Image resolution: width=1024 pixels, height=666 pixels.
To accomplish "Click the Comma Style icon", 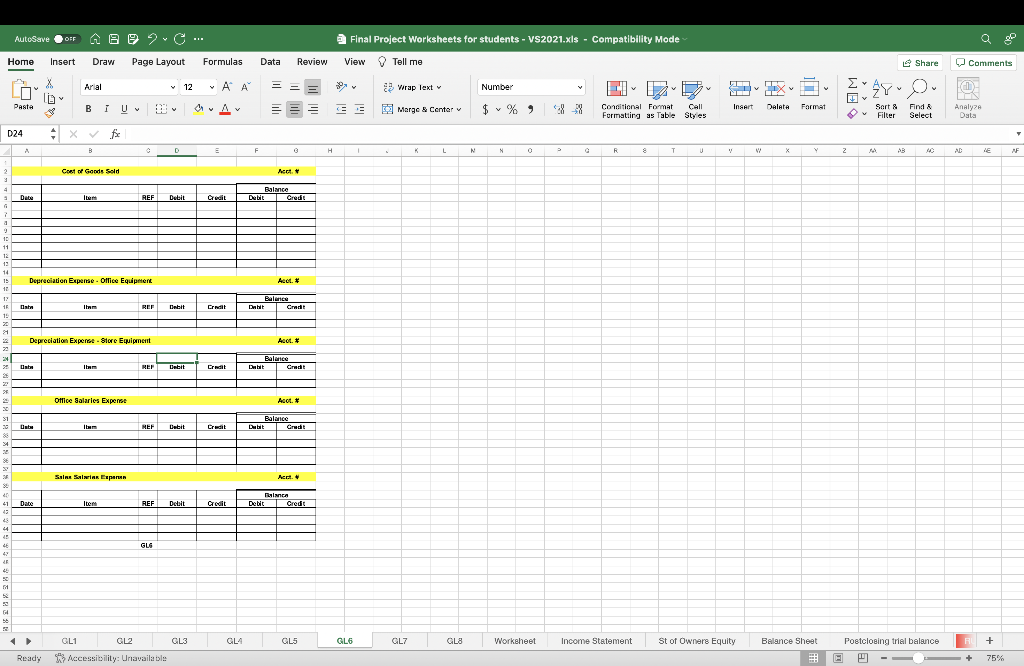I will pos(530,110).
